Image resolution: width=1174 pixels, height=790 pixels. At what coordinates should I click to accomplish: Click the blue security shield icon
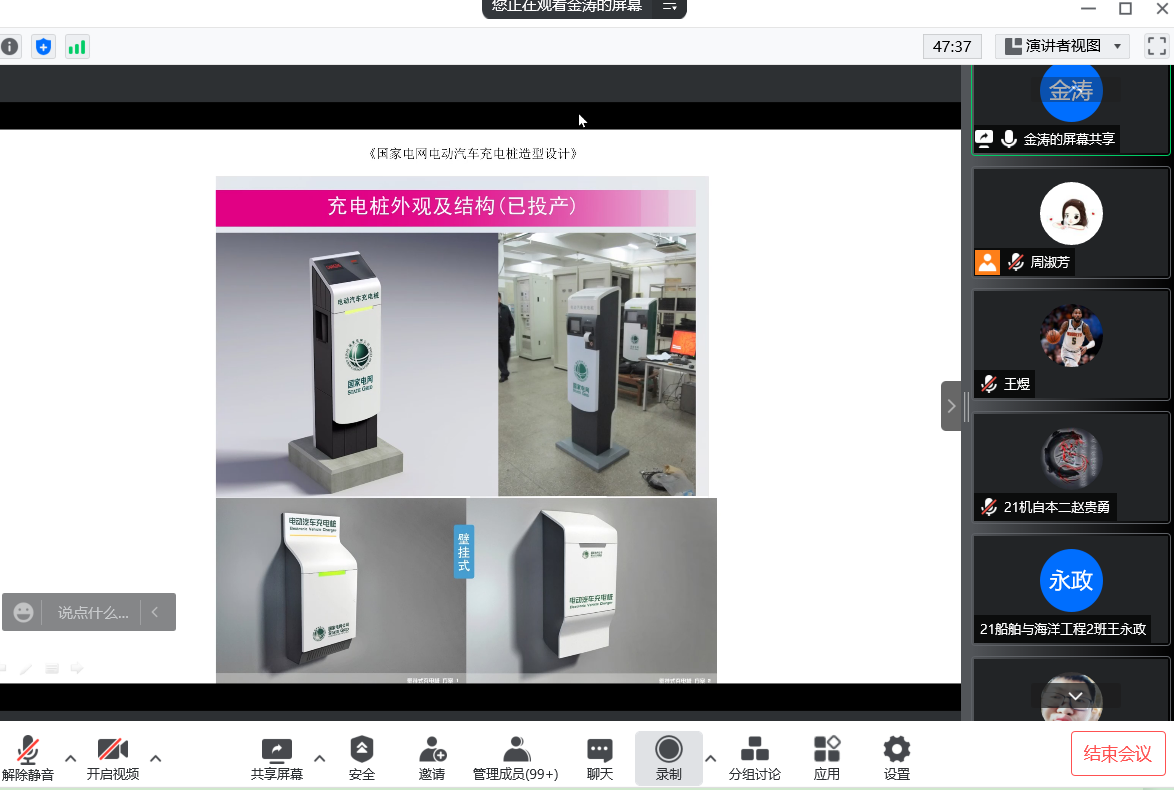coord(43,46)
